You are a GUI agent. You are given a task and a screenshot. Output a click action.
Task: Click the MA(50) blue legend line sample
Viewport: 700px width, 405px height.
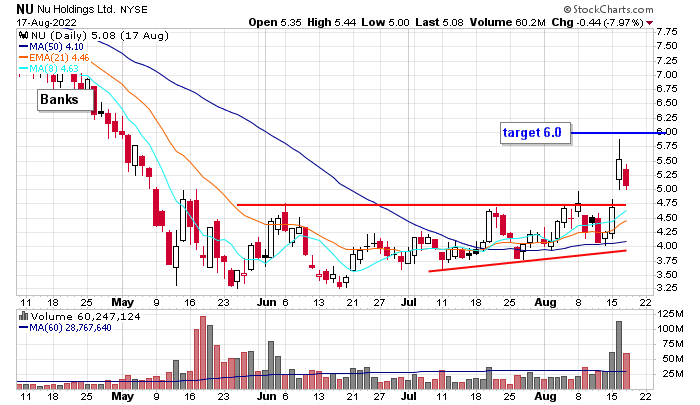[x=24, y=46]
